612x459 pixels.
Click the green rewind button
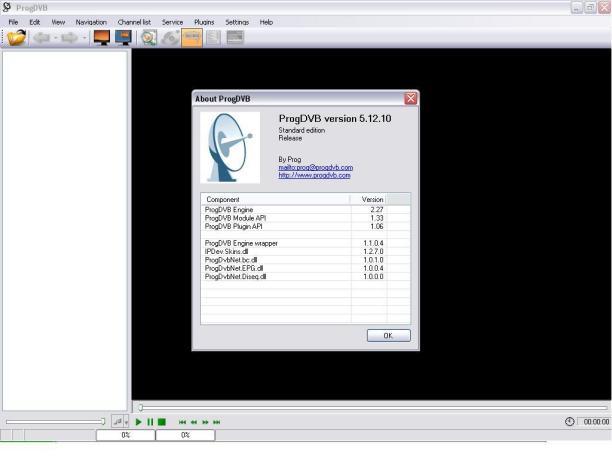(x=194, y=422)
